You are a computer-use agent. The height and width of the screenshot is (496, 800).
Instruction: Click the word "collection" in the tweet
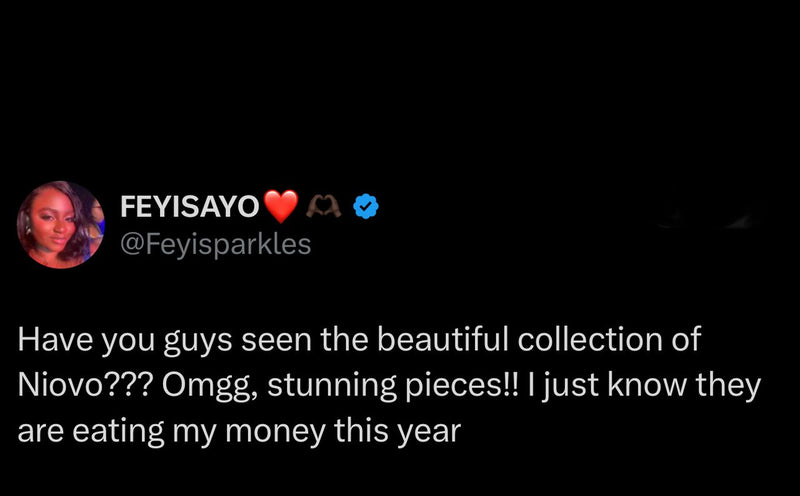tap(591, 339)
